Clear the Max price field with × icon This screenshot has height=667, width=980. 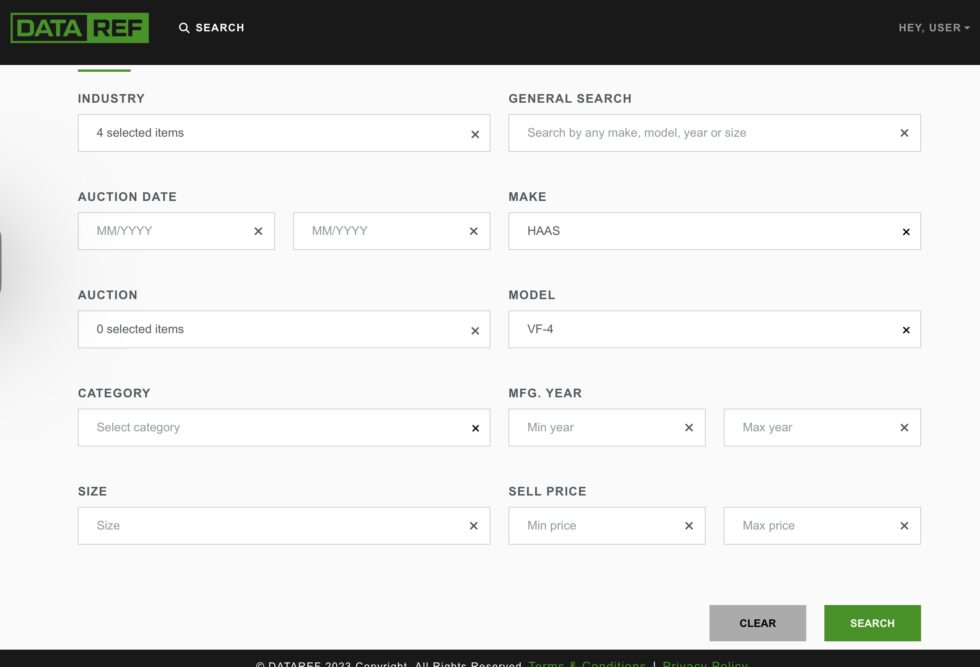pos(904,525)
